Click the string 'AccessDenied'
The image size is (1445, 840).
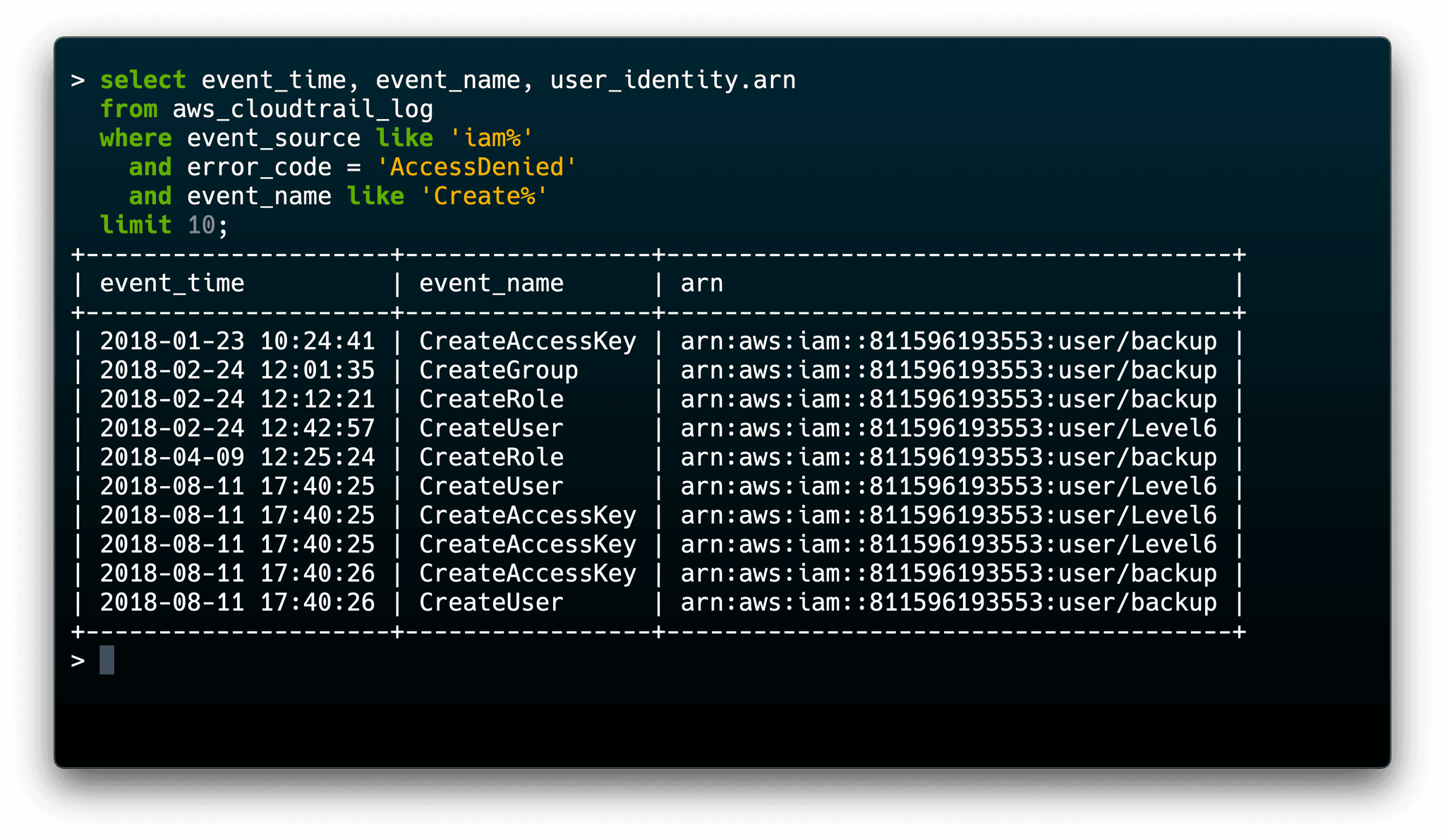[x=477, y=167]
